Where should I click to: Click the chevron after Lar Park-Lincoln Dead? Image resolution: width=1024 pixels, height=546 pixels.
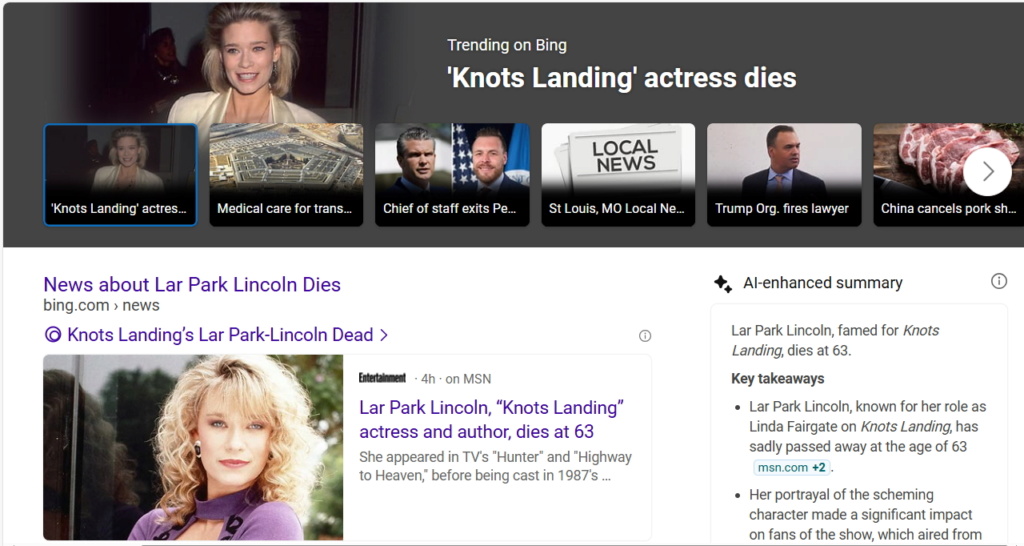pos(384,335)
